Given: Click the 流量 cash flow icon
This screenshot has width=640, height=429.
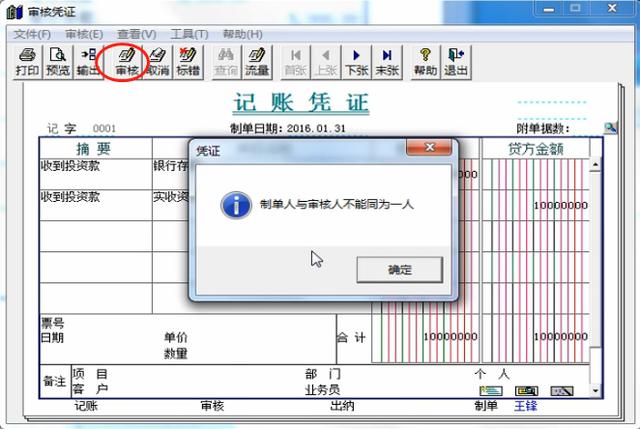Looking at the screenshot, I should click(257, 62).
